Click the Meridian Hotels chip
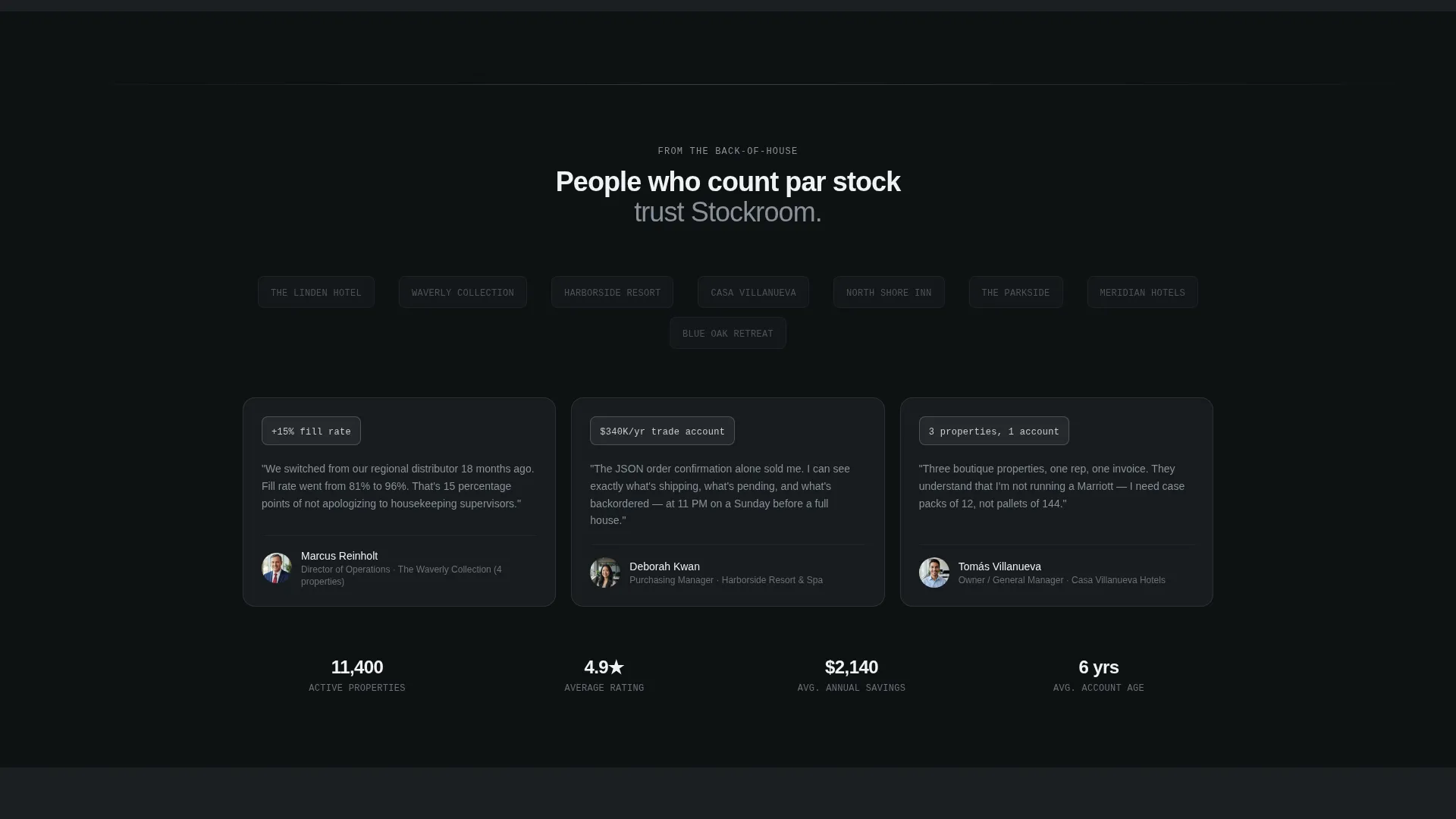The image size is (1456, 819). click(x=1142, y=292)
